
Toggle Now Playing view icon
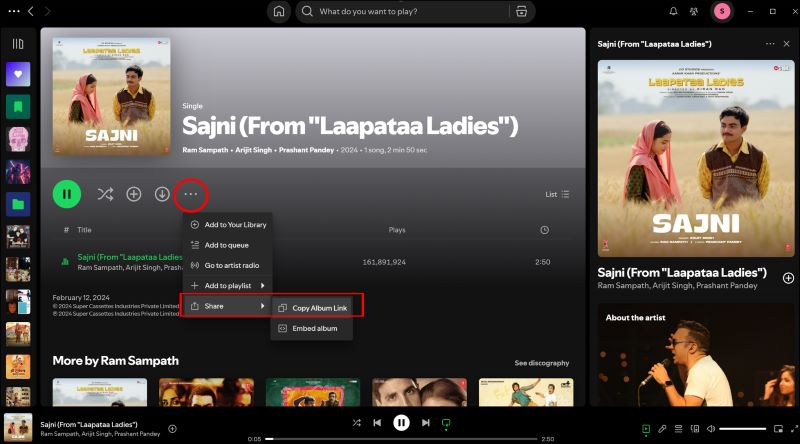[645, 429]
